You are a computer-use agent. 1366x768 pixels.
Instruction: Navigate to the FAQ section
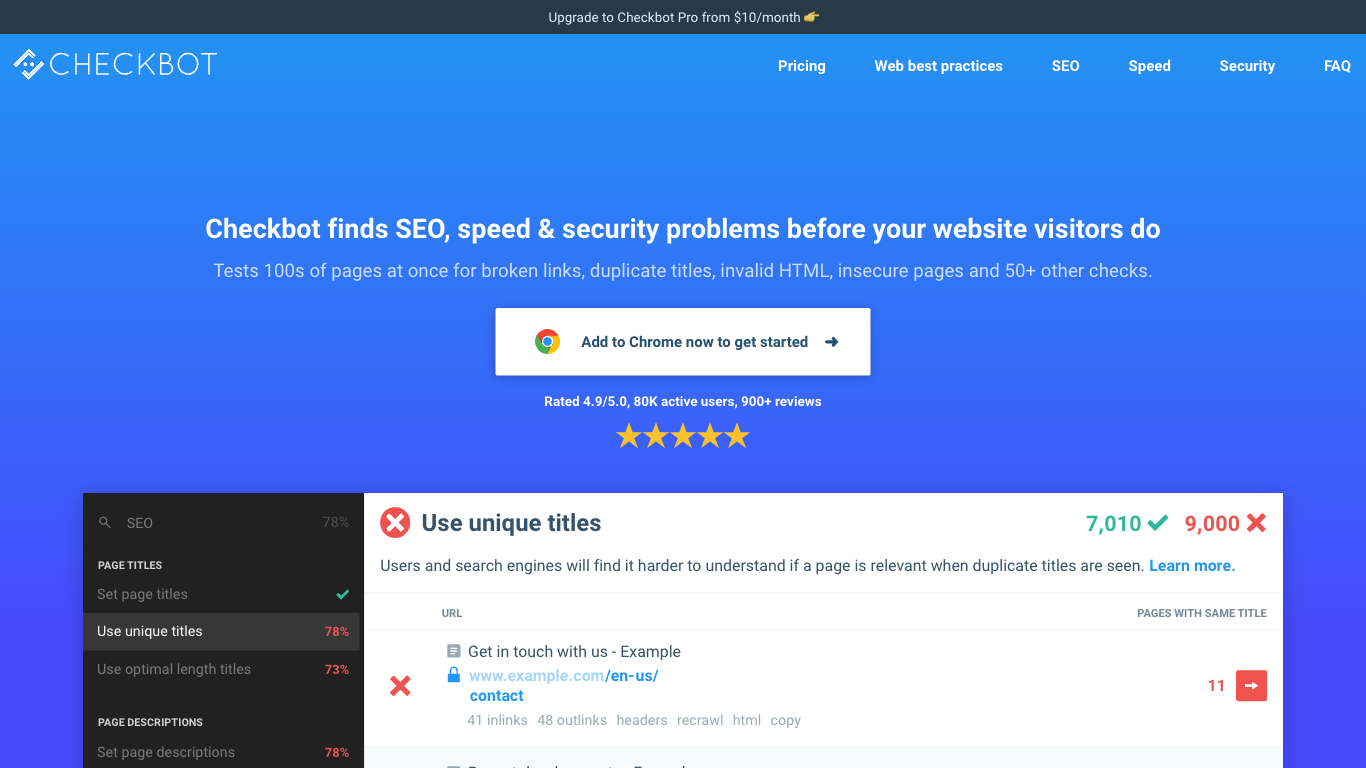pyautogui.click(x=1337, y=66)
